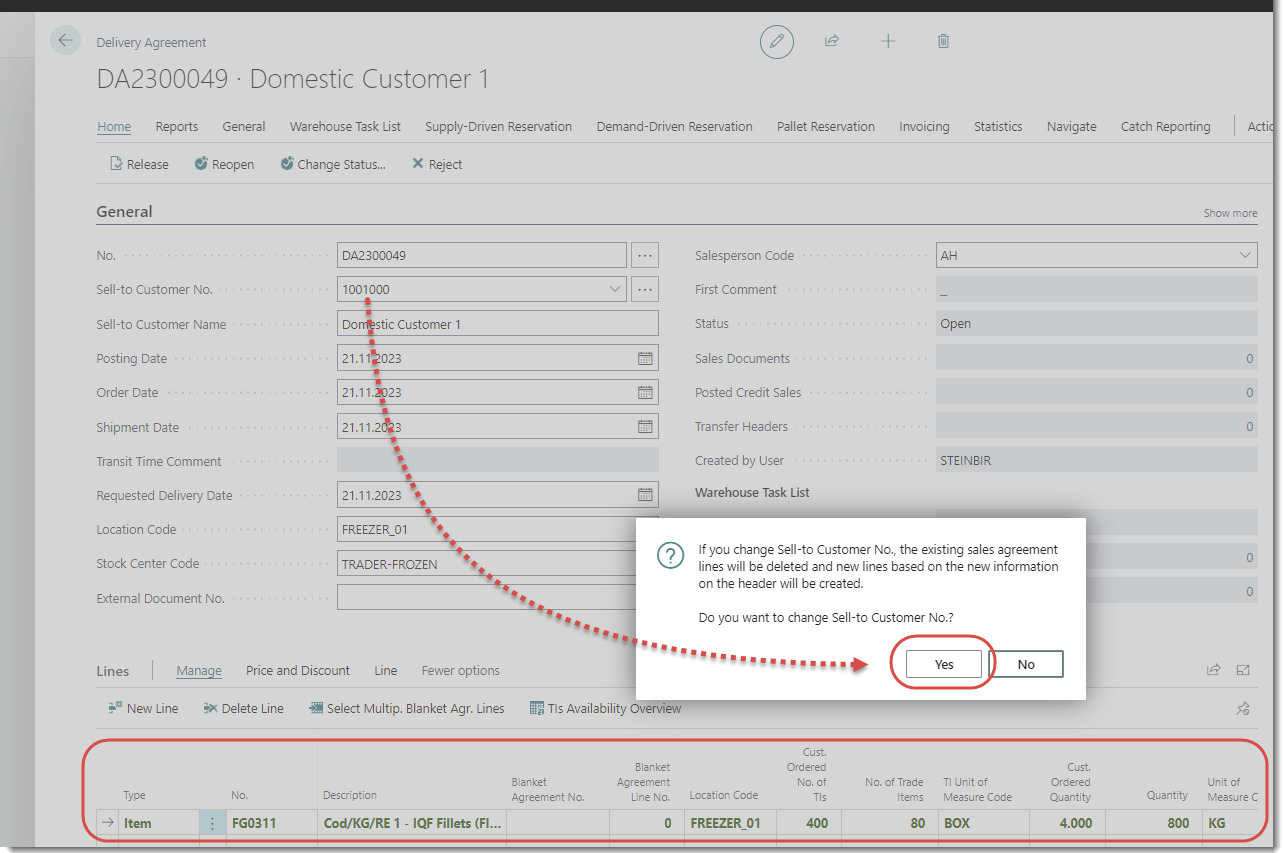This screenshot has height=853, width=1283.
Task: Click Show more in General section
Action: (1230, 213)
